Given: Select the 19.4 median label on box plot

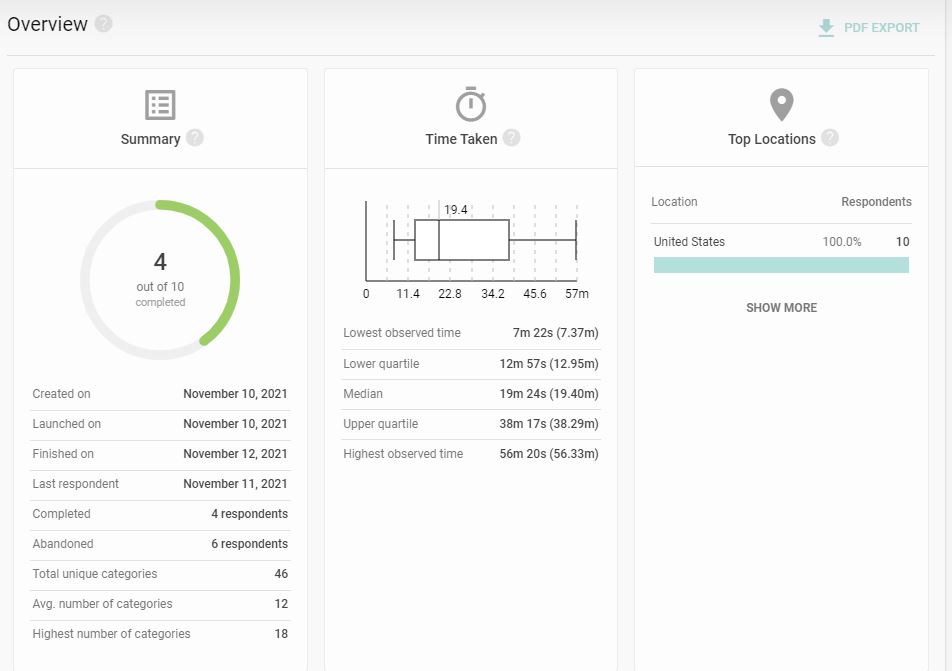Looking at the screenshot, I should [x=455, y=209].
